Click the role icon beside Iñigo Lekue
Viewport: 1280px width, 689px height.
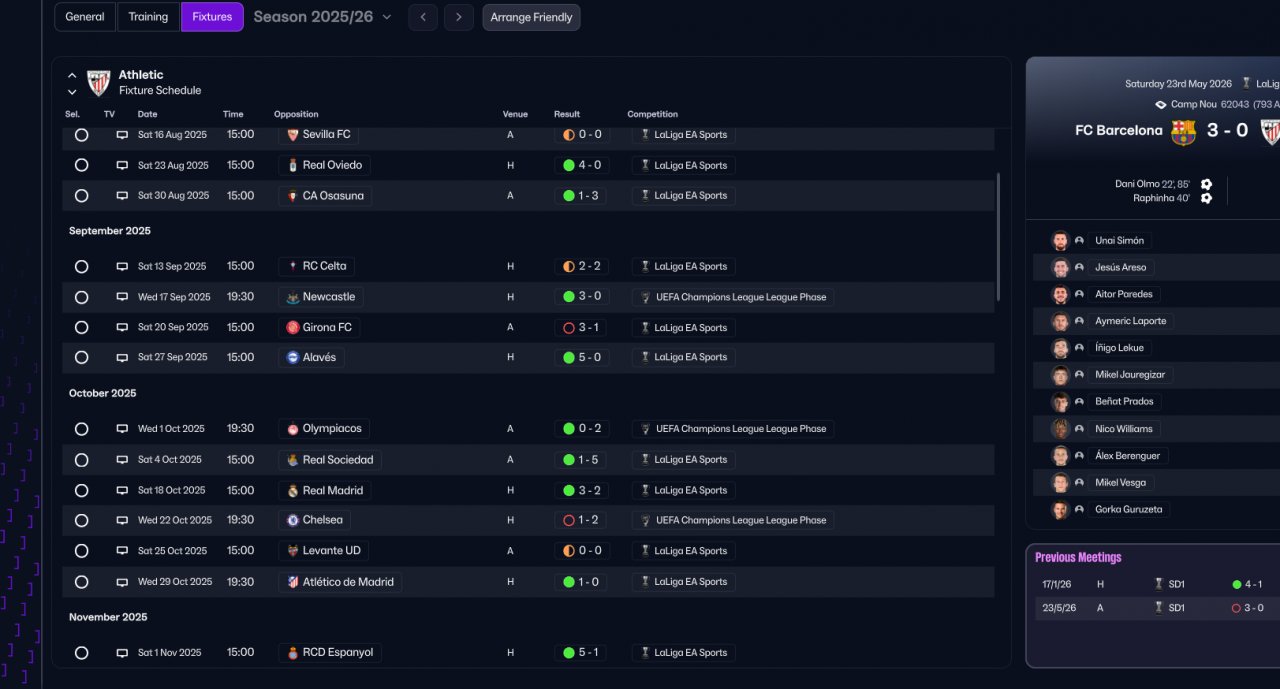point(1079,348)
